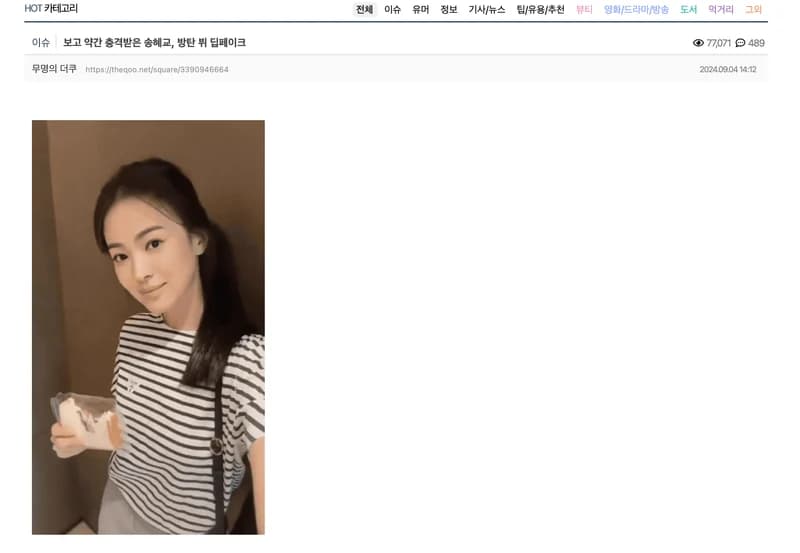800x553 pixels.
Task: Select the 도서 category tab
Action: coord(688,9)
